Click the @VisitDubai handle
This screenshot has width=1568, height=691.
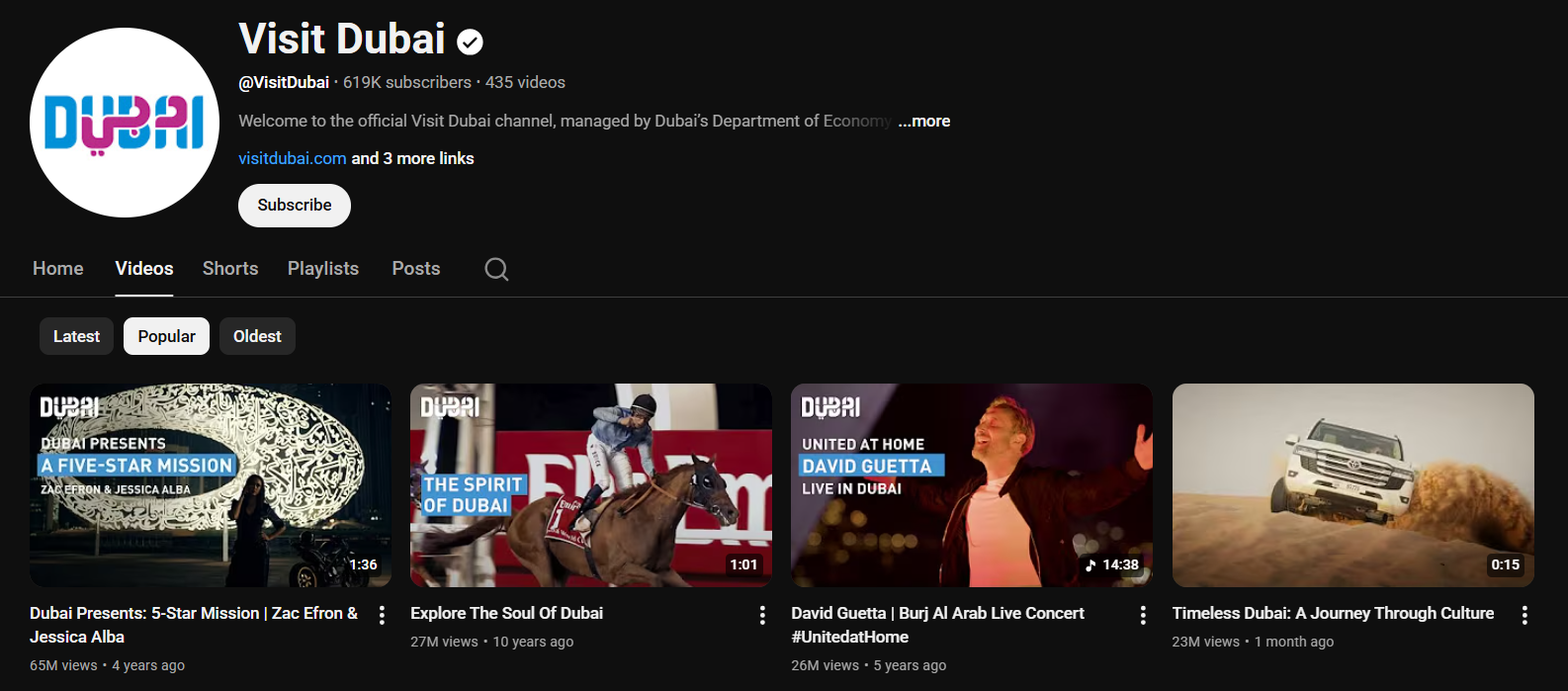click(x=284, y=82)
